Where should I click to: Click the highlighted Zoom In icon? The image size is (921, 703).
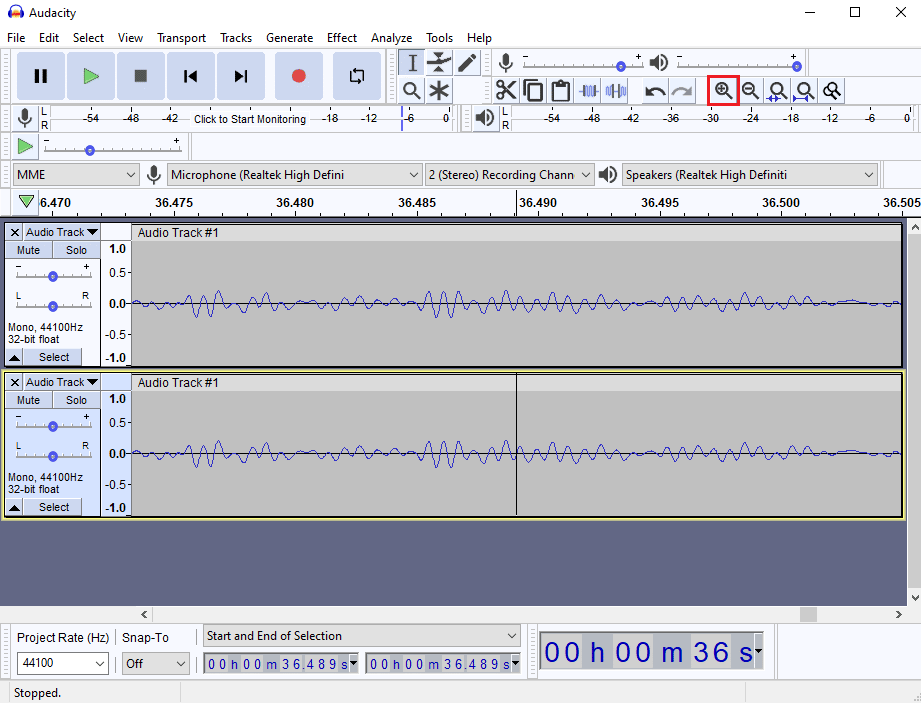722,90
